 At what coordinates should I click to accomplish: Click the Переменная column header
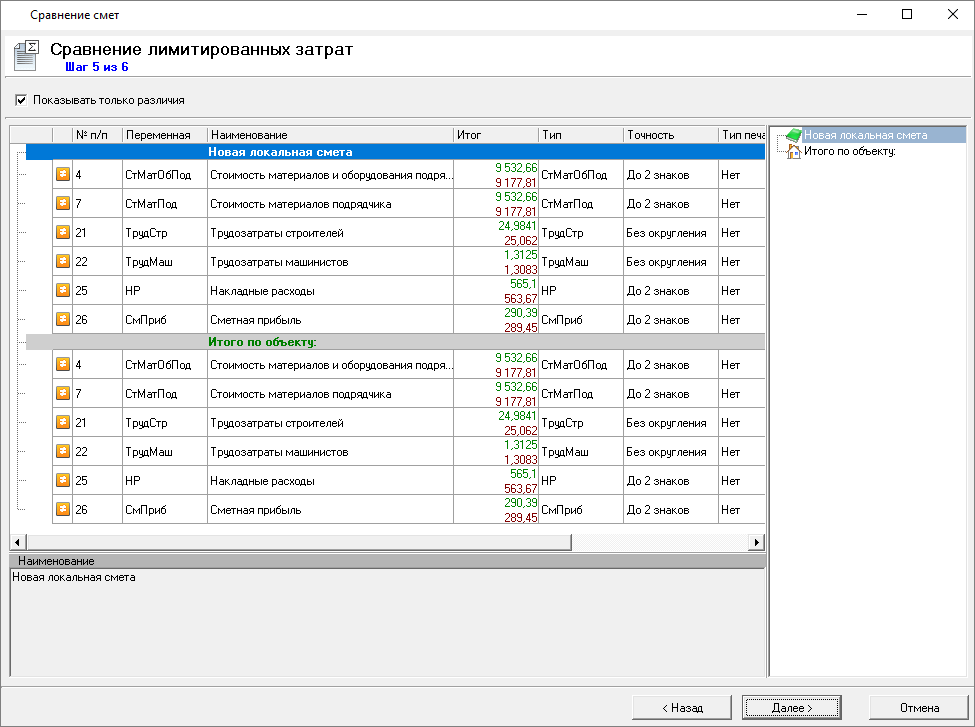(x=163, y=135)
